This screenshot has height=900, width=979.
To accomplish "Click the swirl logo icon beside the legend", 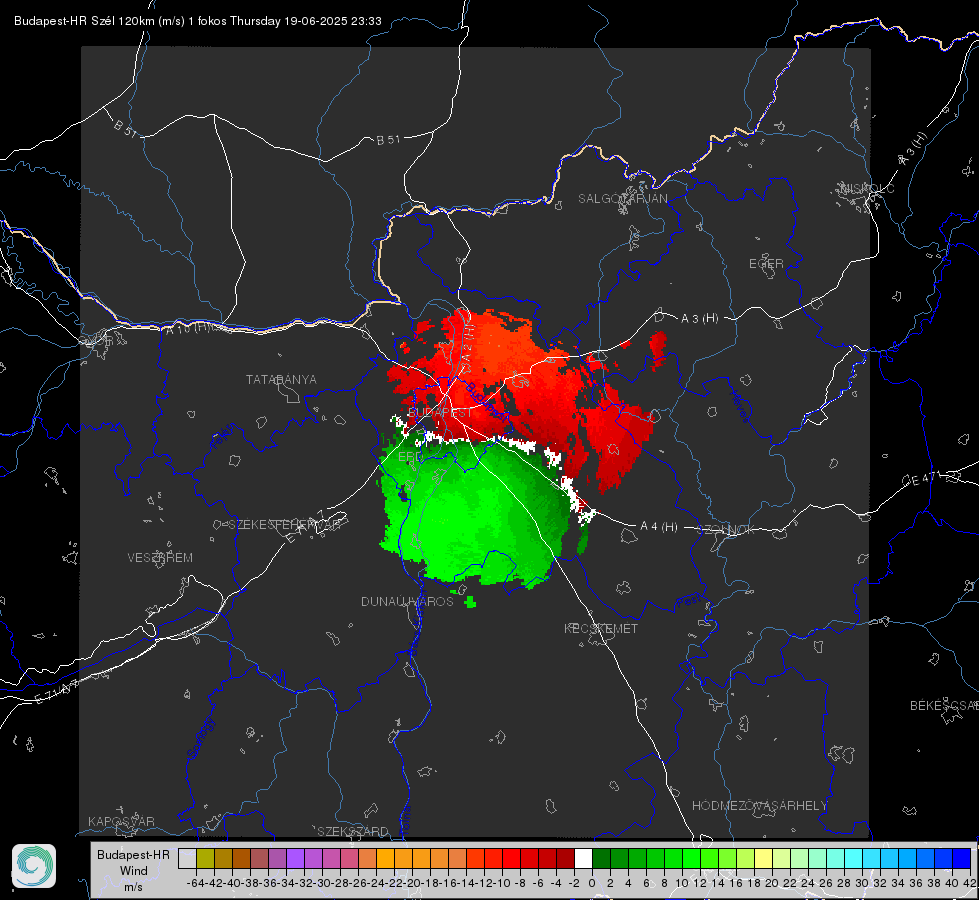I will 34,866.
